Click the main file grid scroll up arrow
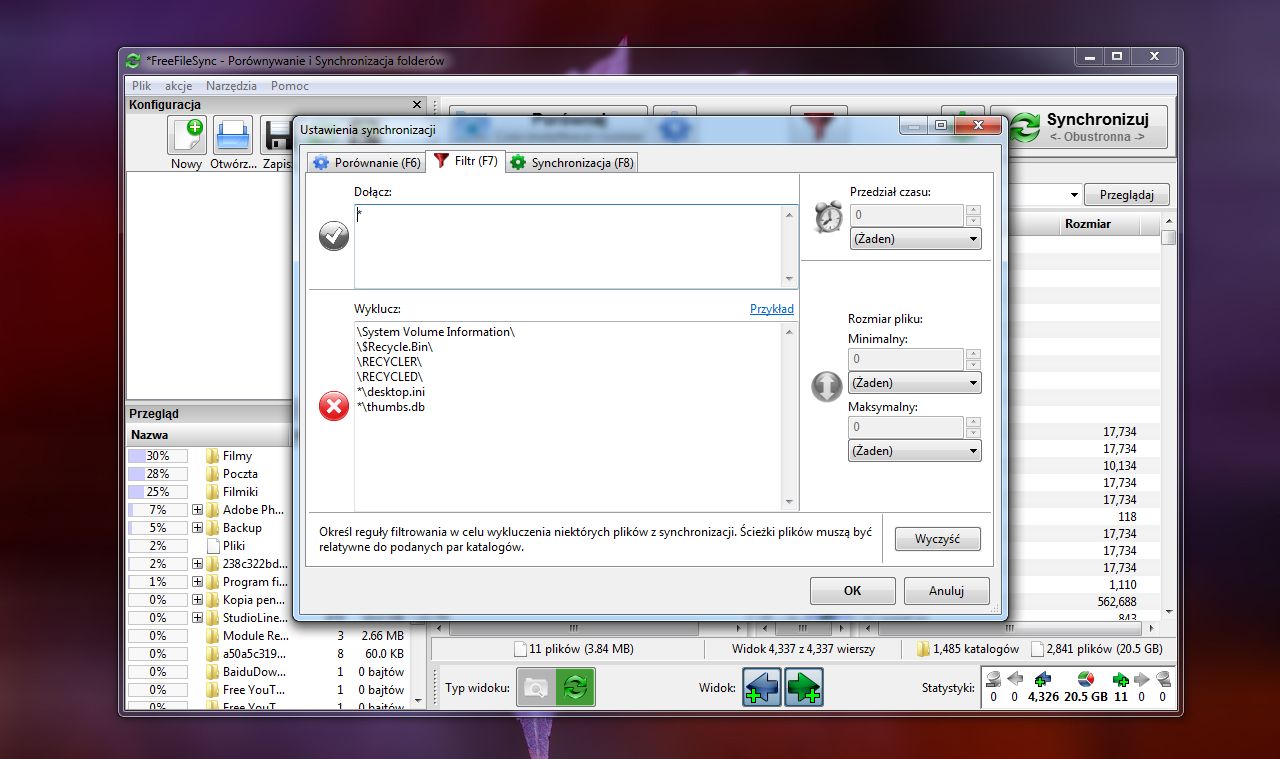 (x=1168, y=222)
